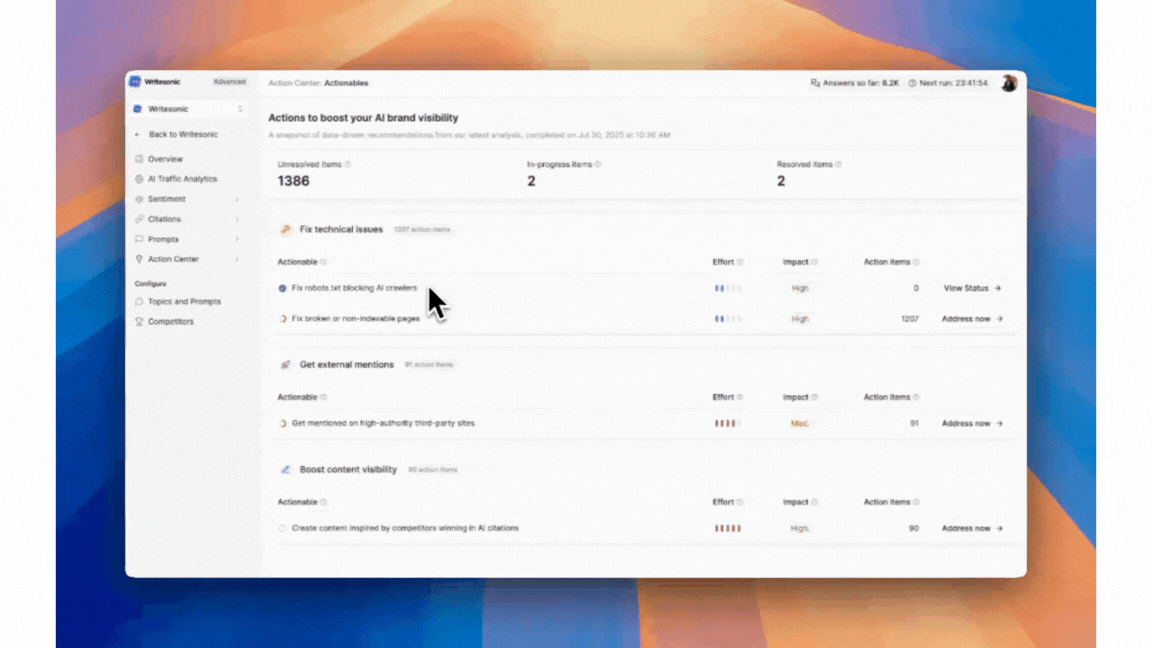Open the Overview page

tap(165, 159)
